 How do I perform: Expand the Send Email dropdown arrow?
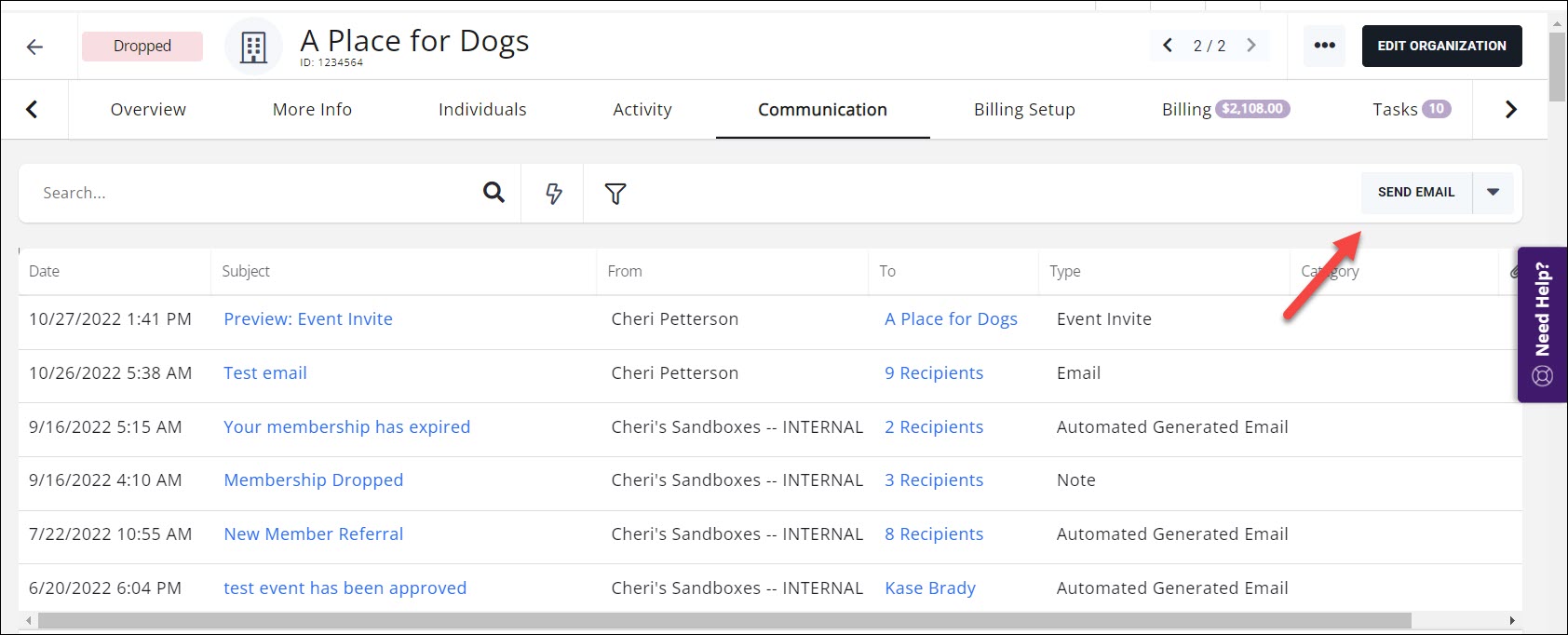(x=1493, y=193)
